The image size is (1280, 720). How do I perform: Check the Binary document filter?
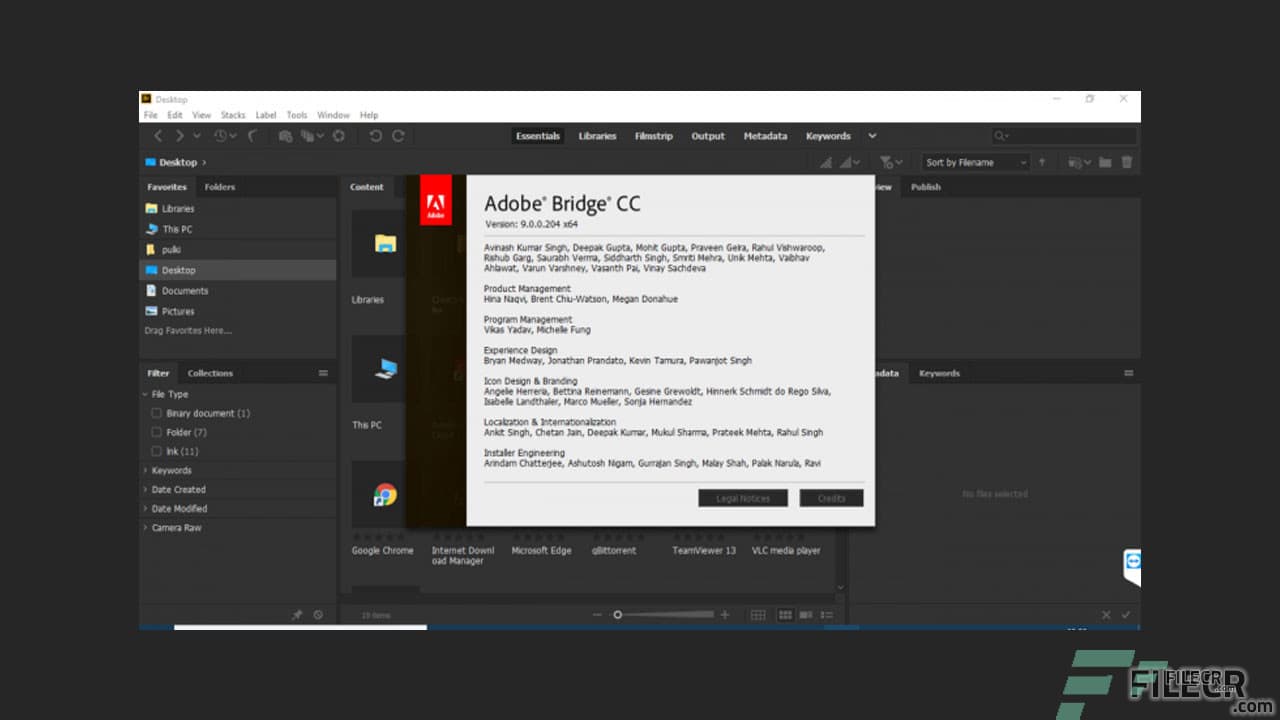[158, 413]
